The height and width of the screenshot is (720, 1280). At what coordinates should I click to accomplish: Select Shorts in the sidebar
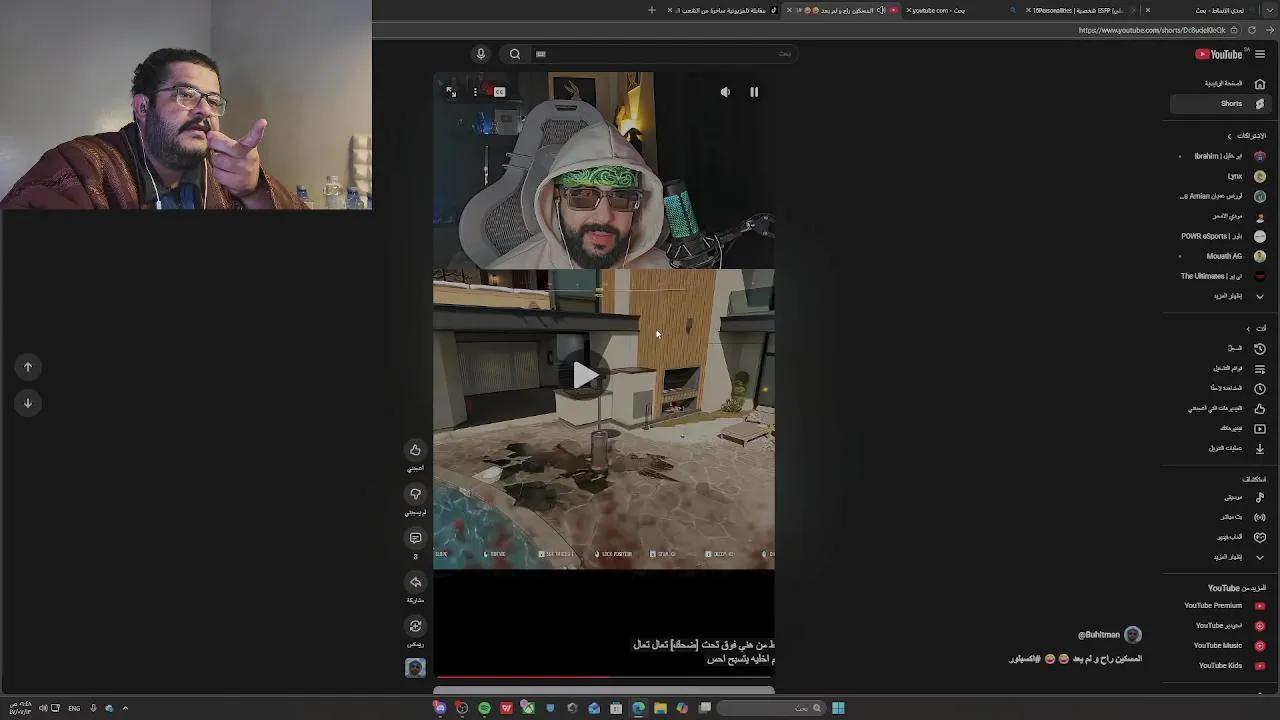1220,104
